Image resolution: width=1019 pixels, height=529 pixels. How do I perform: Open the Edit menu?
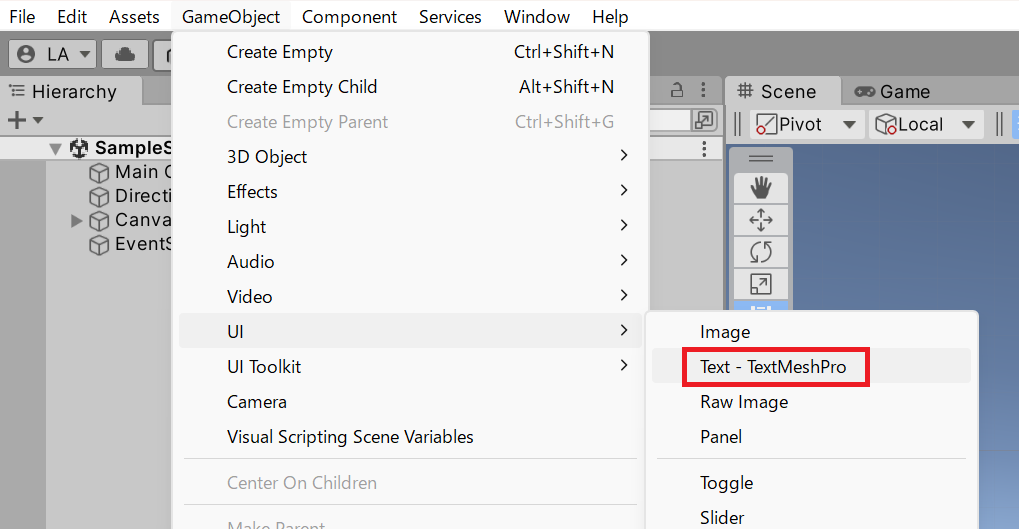[71, 16]
